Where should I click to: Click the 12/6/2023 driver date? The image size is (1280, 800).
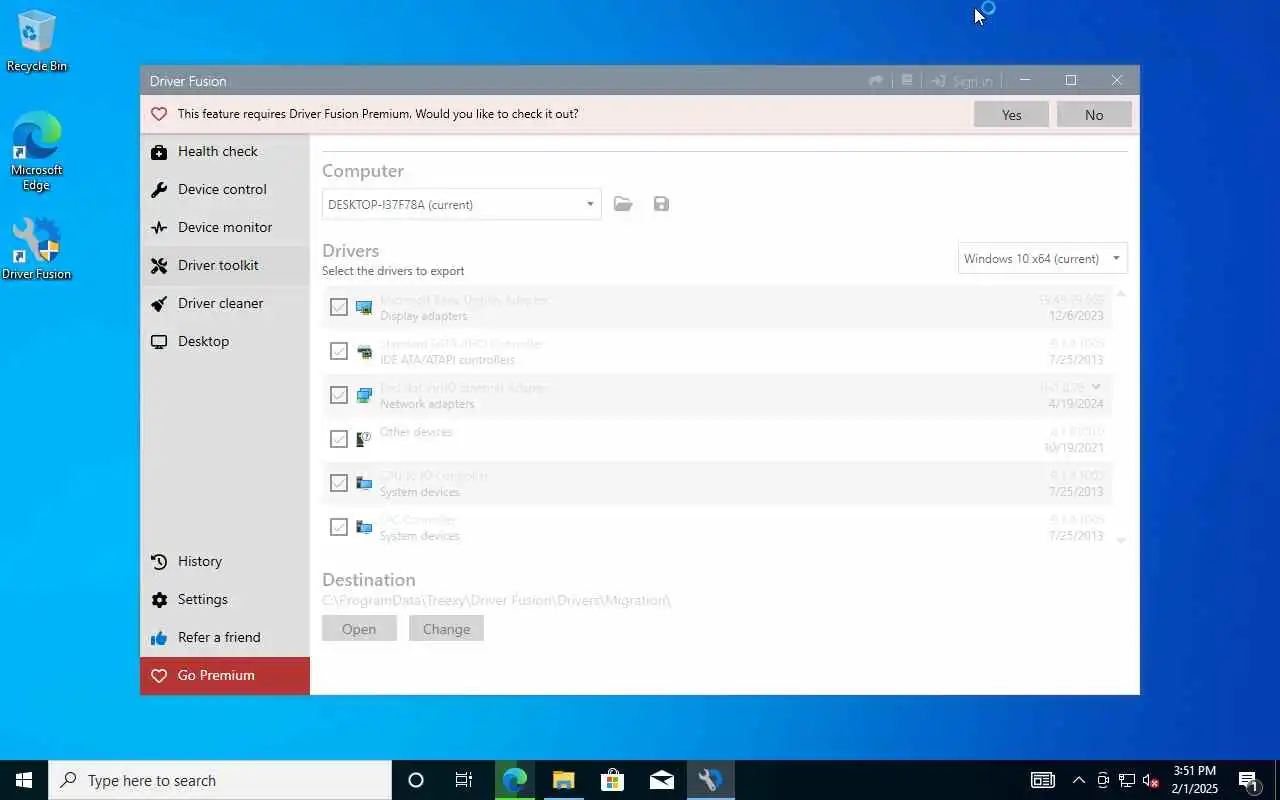click(x=1076, y=315)
